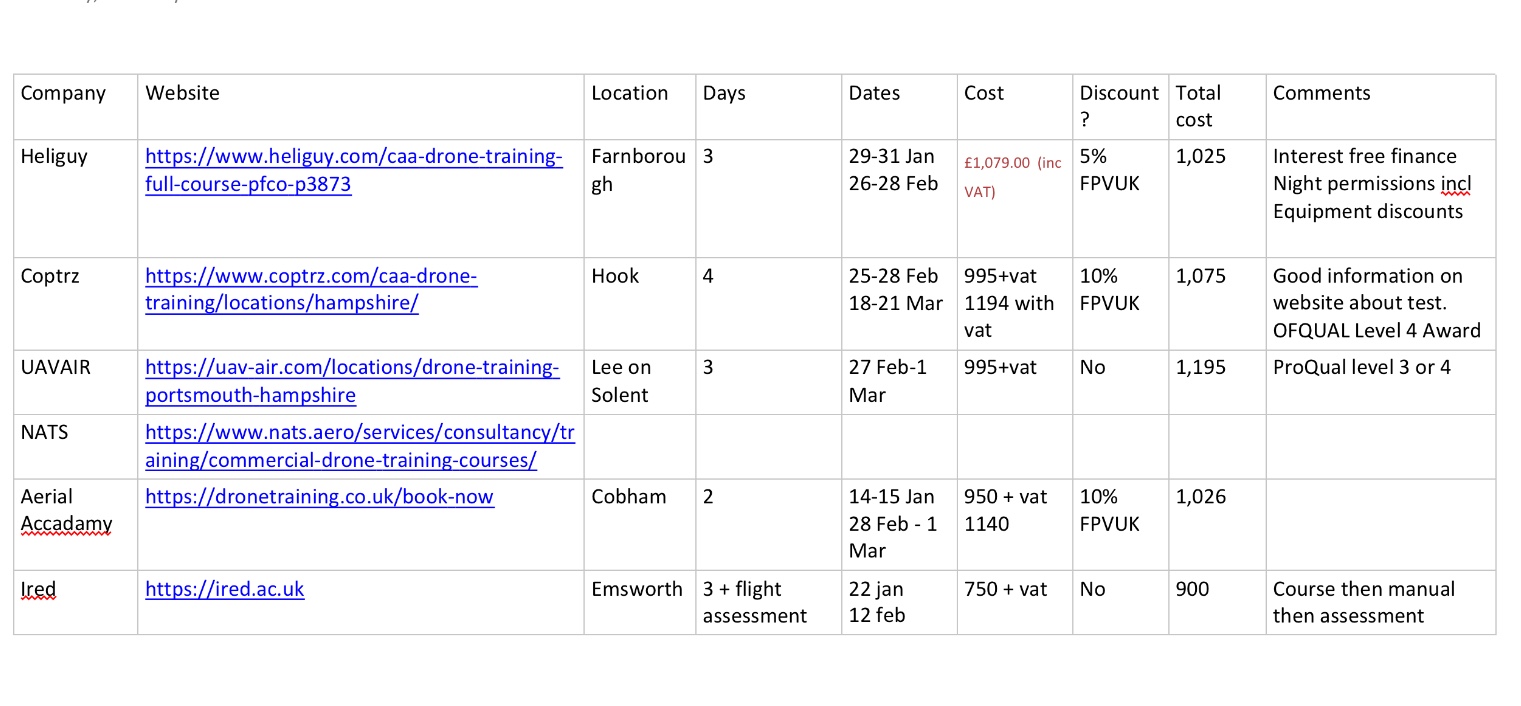
Task: Select the Heliguy company cell
Action: point(75,197)
